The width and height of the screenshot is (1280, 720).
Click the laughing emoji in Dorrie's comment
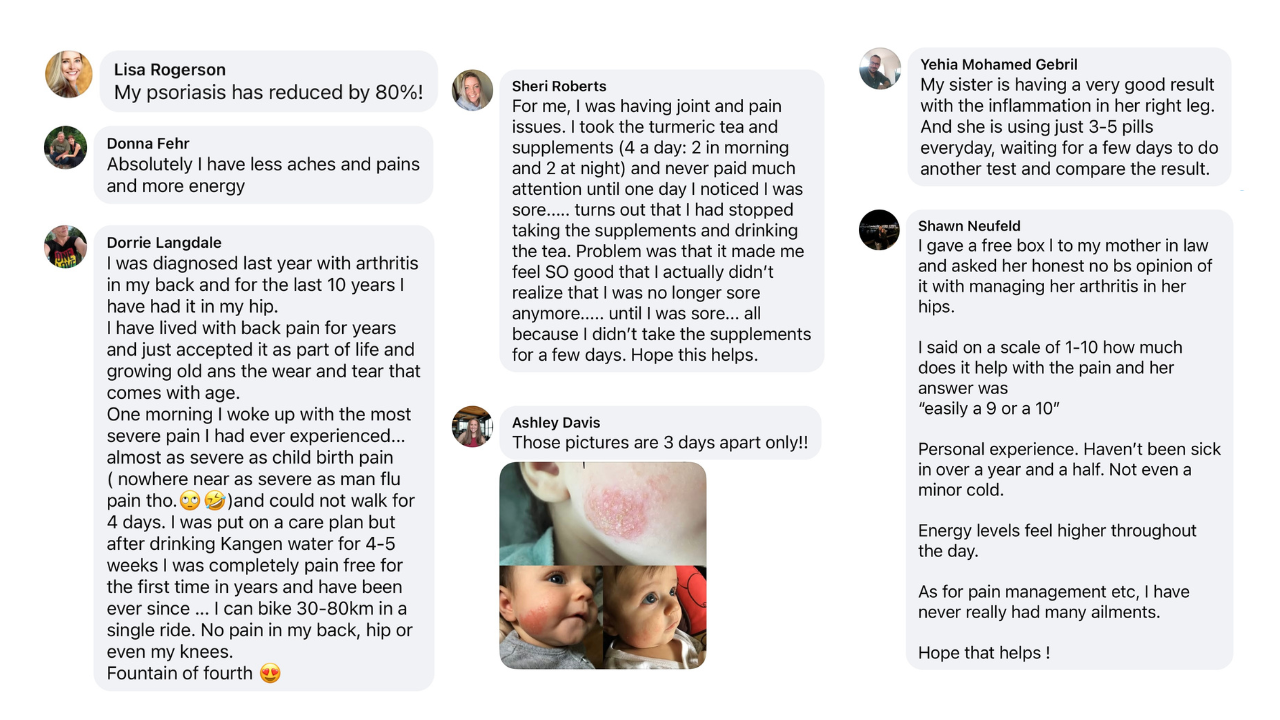(x=213, y=501)
